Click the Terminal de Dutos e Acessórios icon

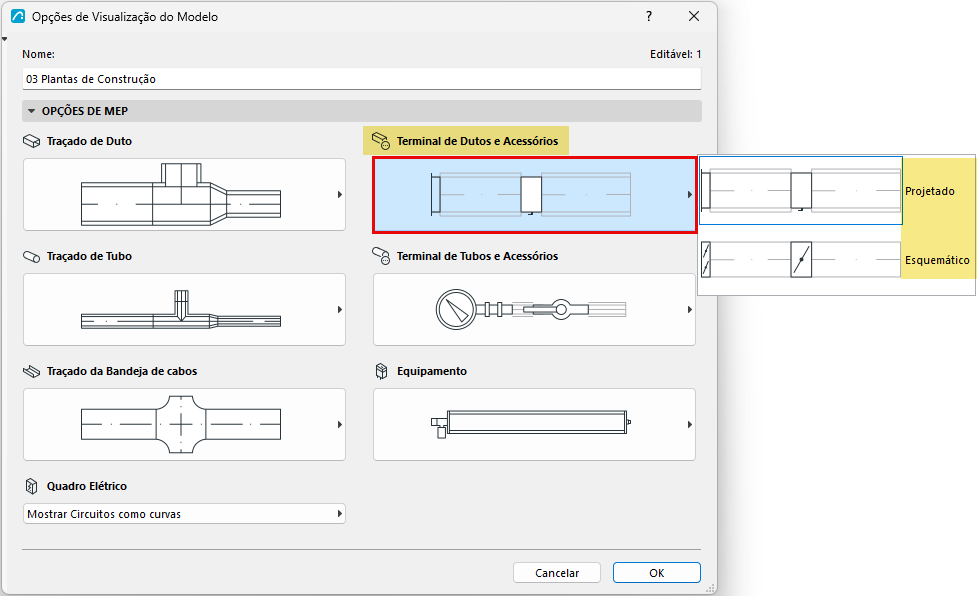pos(381,141)
